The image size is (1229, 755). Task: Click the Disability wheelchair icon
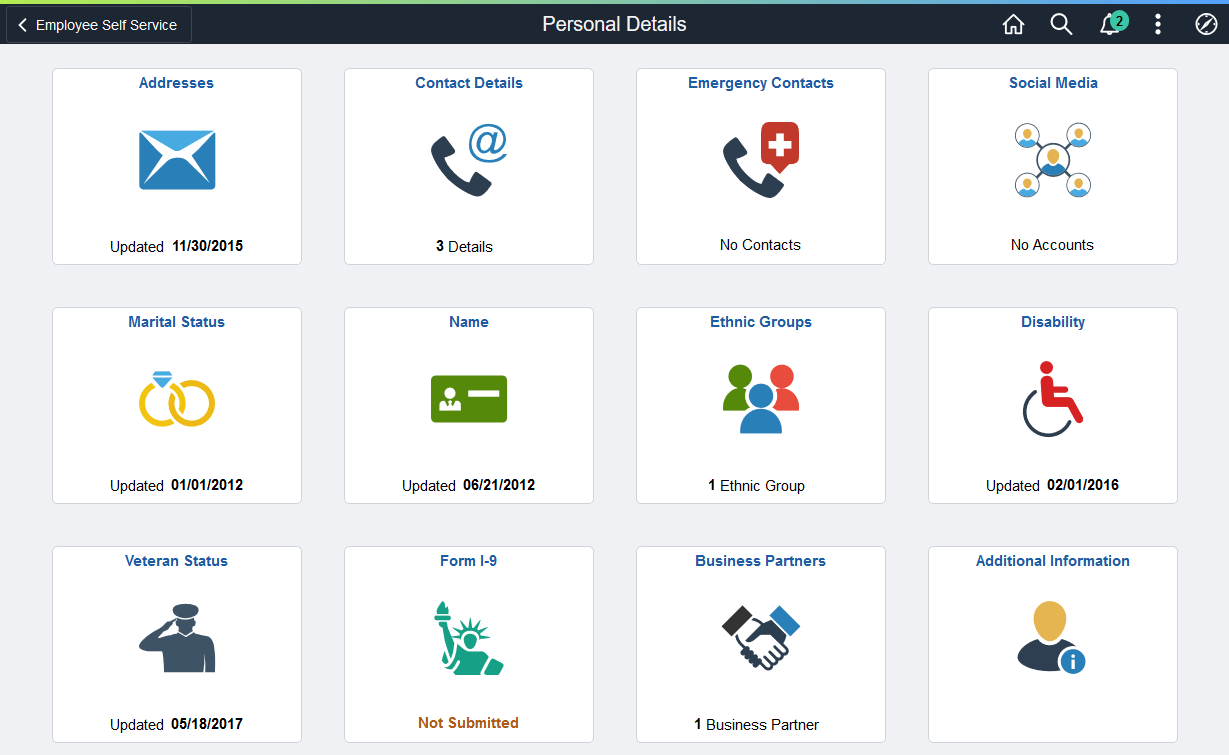[x=1053, y=399]
